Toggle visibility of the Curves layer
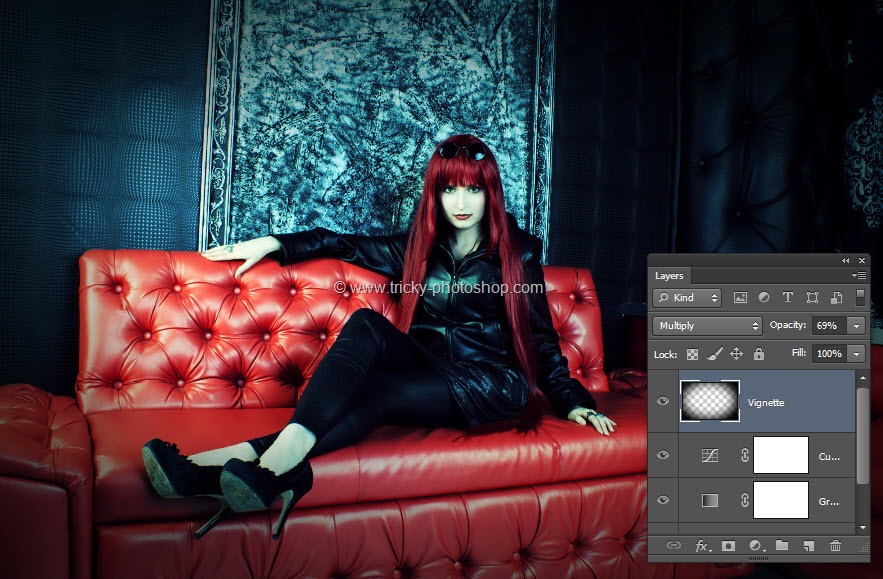The image size is (883, 579). click(662, 455)
